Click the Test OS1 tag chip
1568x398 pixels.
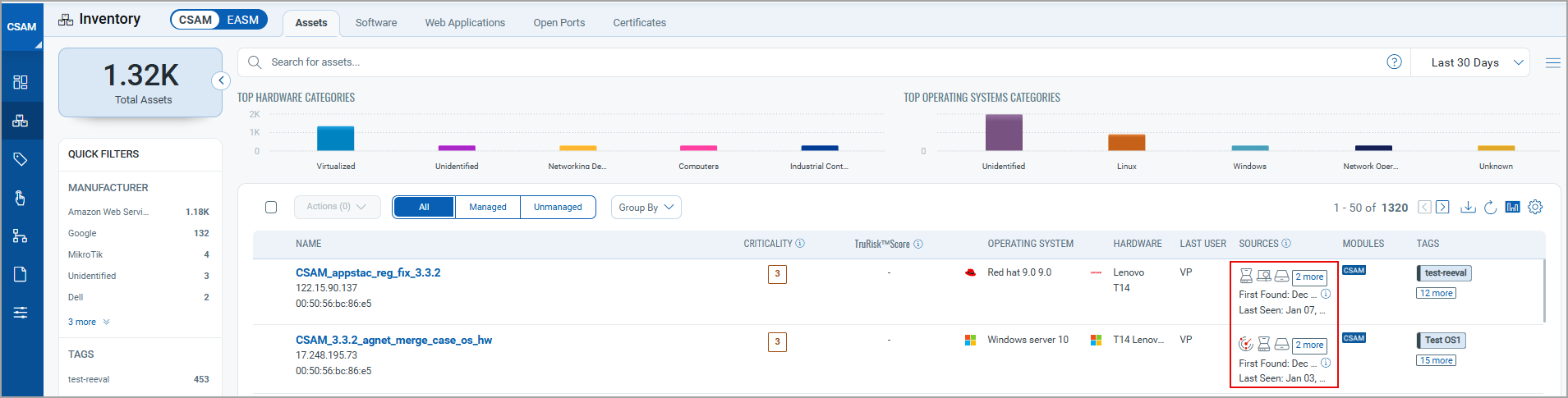(1442, 340)
